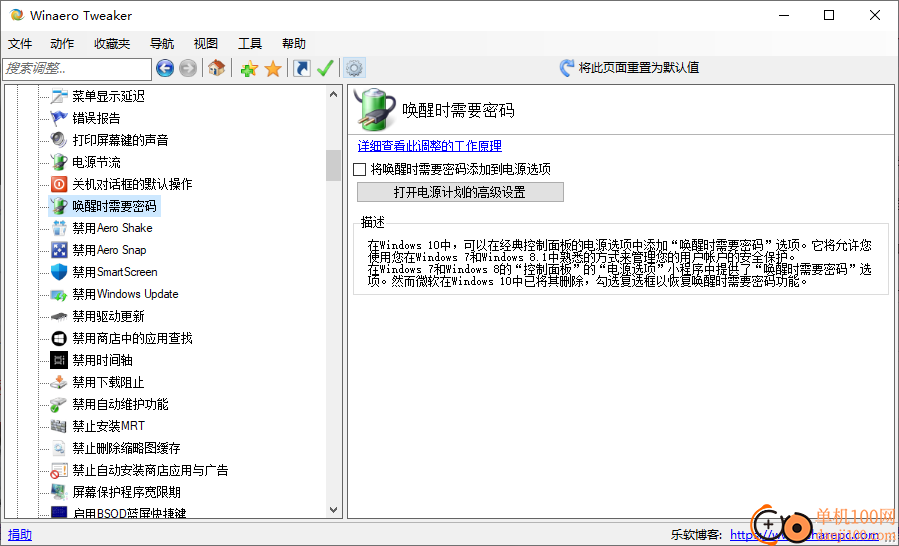Click the tree panel scrollbar thumb
Image resolution: width=899 pixels, height=546 pixels.
point(334,166)
